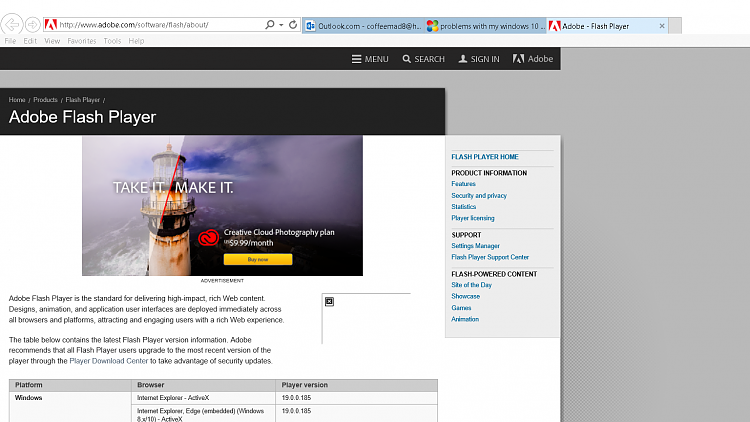Go to the Flash Player breadcrumb
Screen dimensions: 750x422
(x=83, y=100)
